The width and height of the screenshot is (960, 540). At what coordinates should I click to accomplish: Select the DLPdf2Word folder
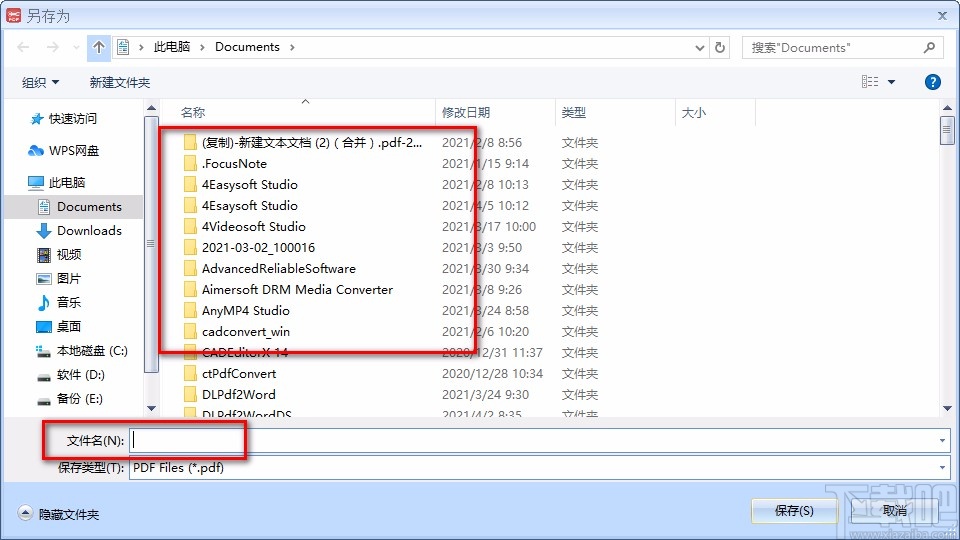(239, 394)
